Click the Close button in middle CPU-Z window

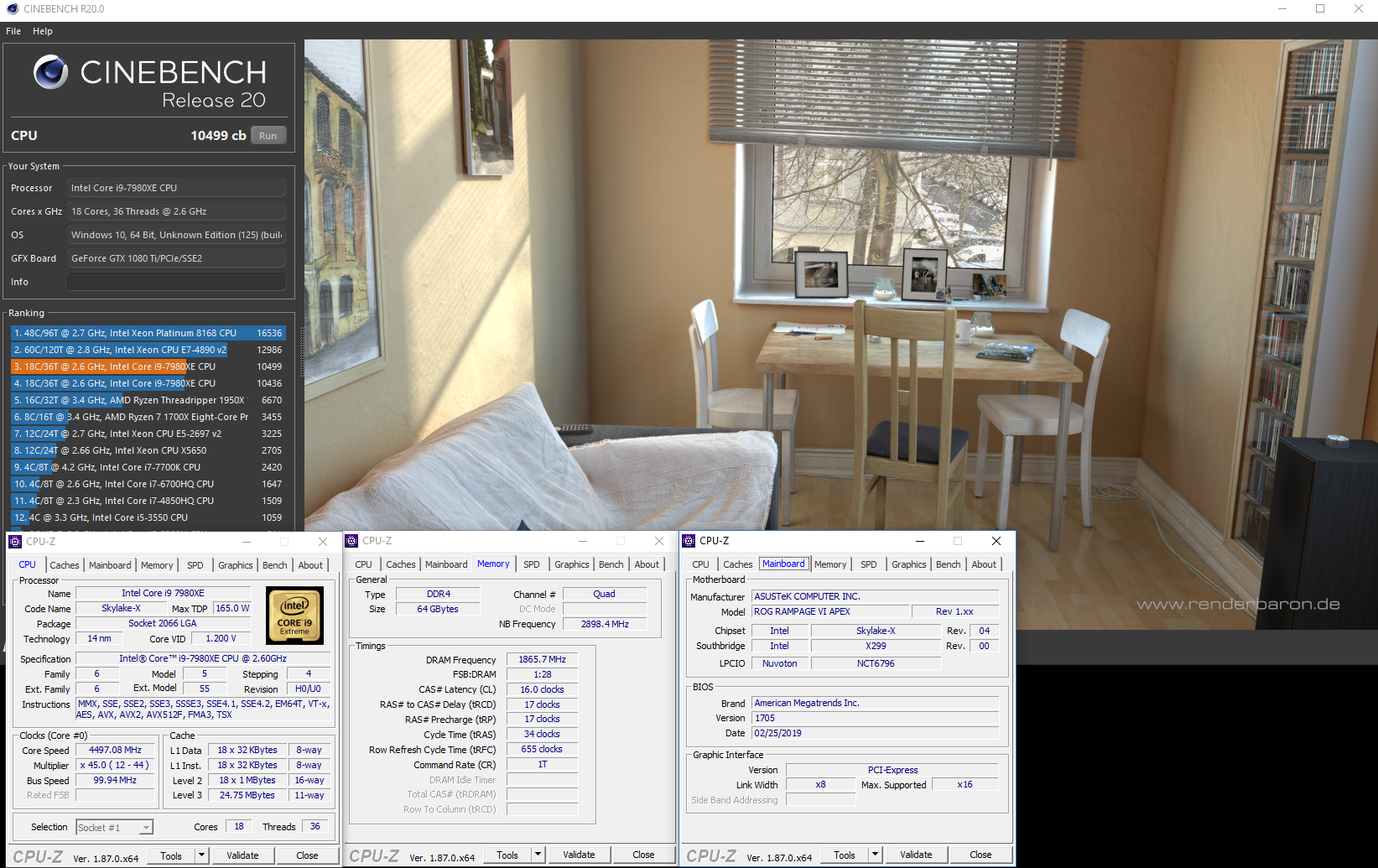[x=643, y=855]
